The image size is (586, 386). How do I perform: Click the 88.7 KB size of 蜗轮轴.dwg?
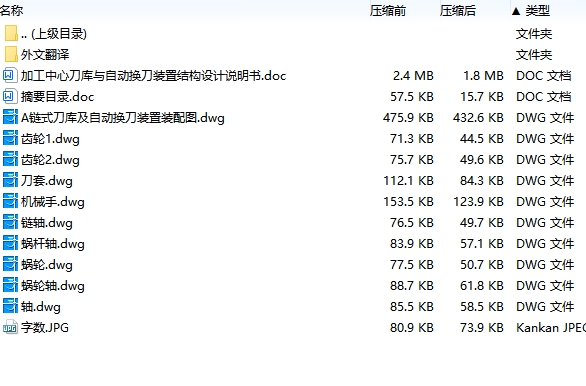point(412,285)
